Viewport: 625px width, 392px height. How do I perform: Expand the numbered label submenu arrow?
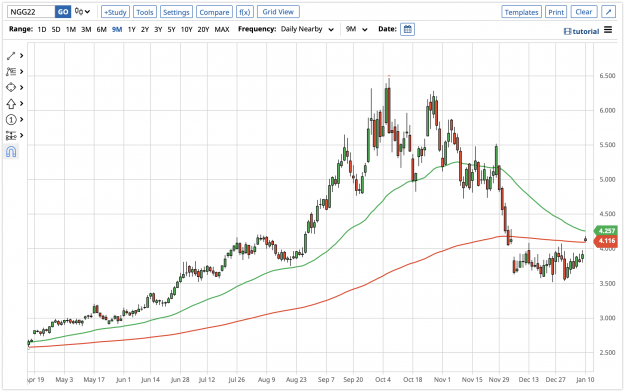click(22, 120)
